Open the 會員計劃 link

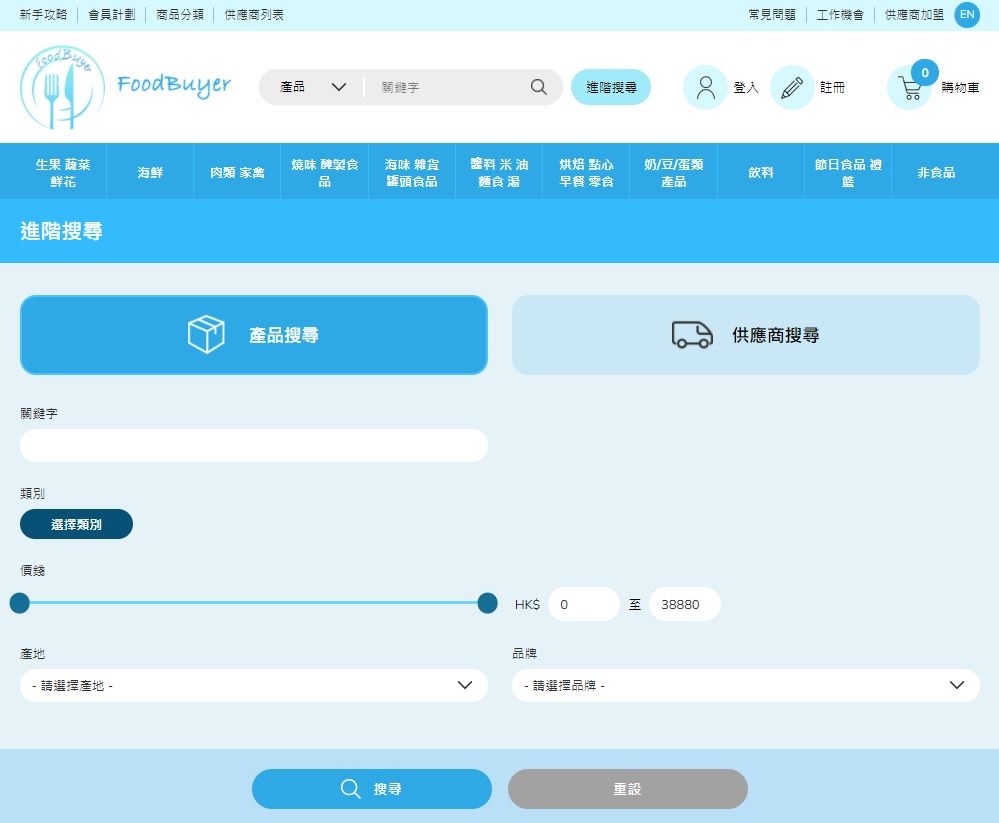(x=111, y=14)
